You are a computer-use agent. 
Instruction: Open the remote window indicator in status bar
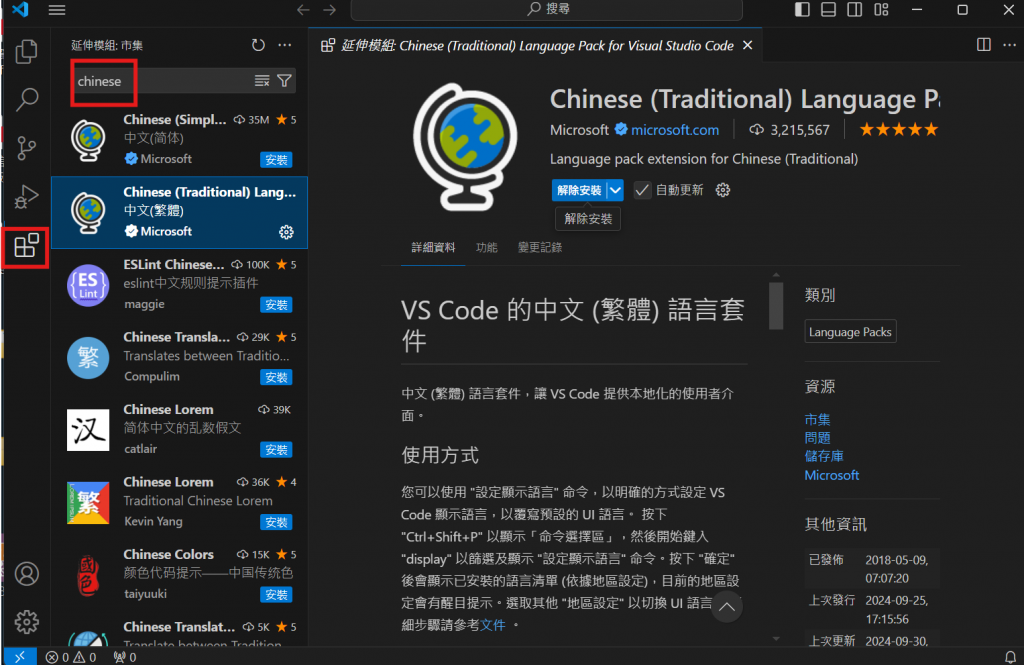[x=20, y=657]
